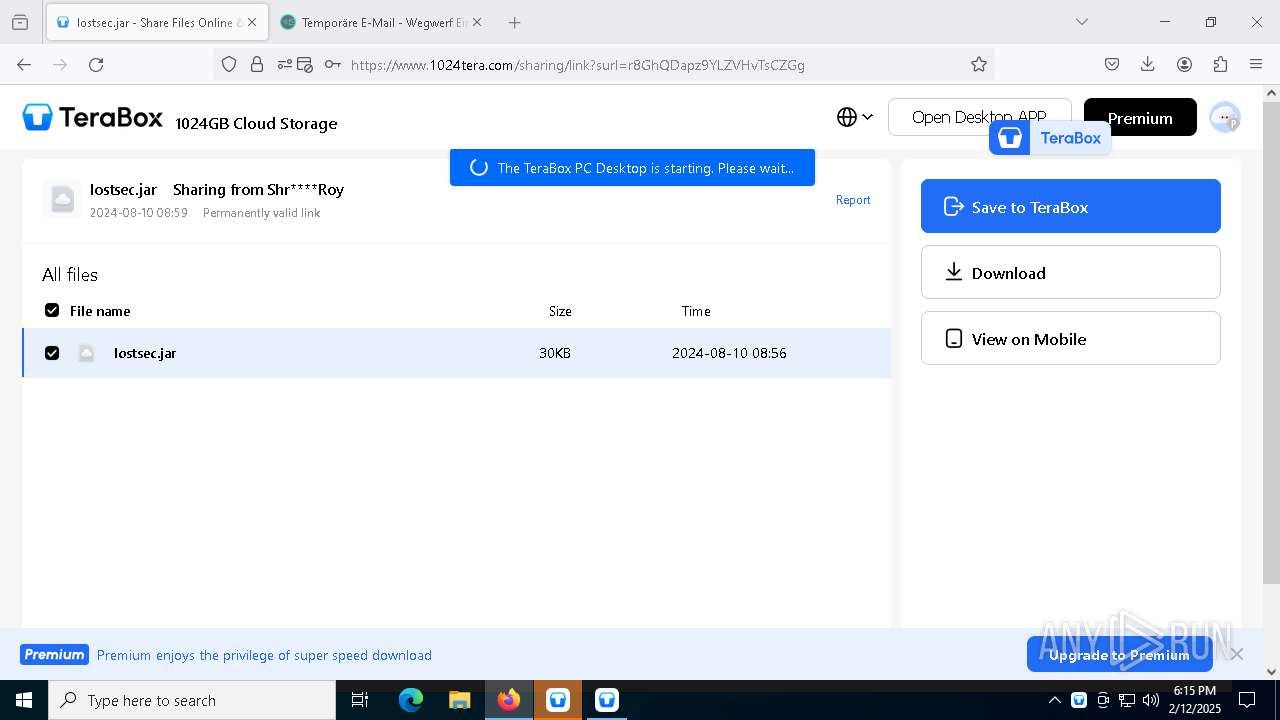Click TeraBox system tray icon
This screenshot has height=720, width=1280.
click(1079, 700)
